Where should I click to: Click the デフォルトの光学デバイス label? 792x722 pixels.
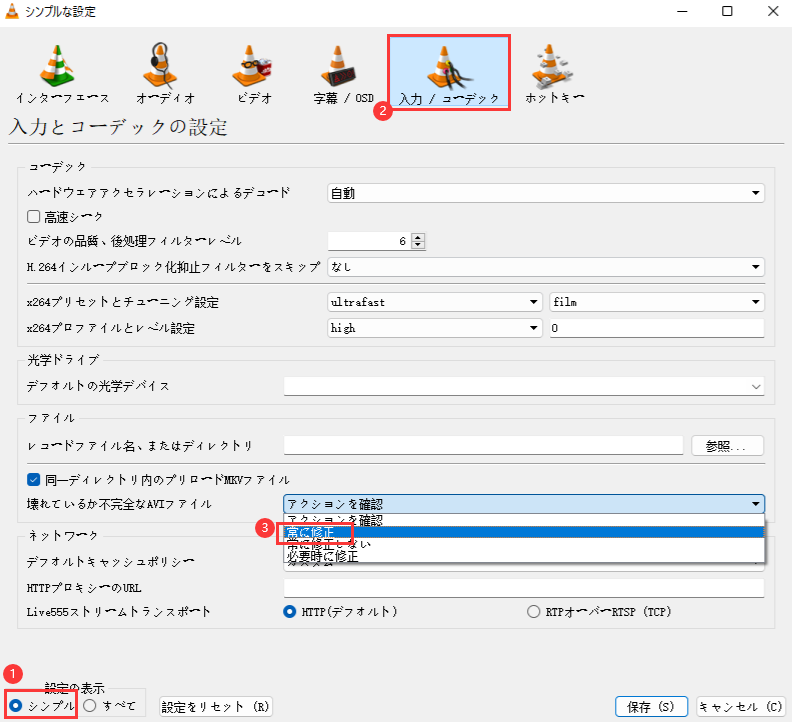[x=98, y=386]
